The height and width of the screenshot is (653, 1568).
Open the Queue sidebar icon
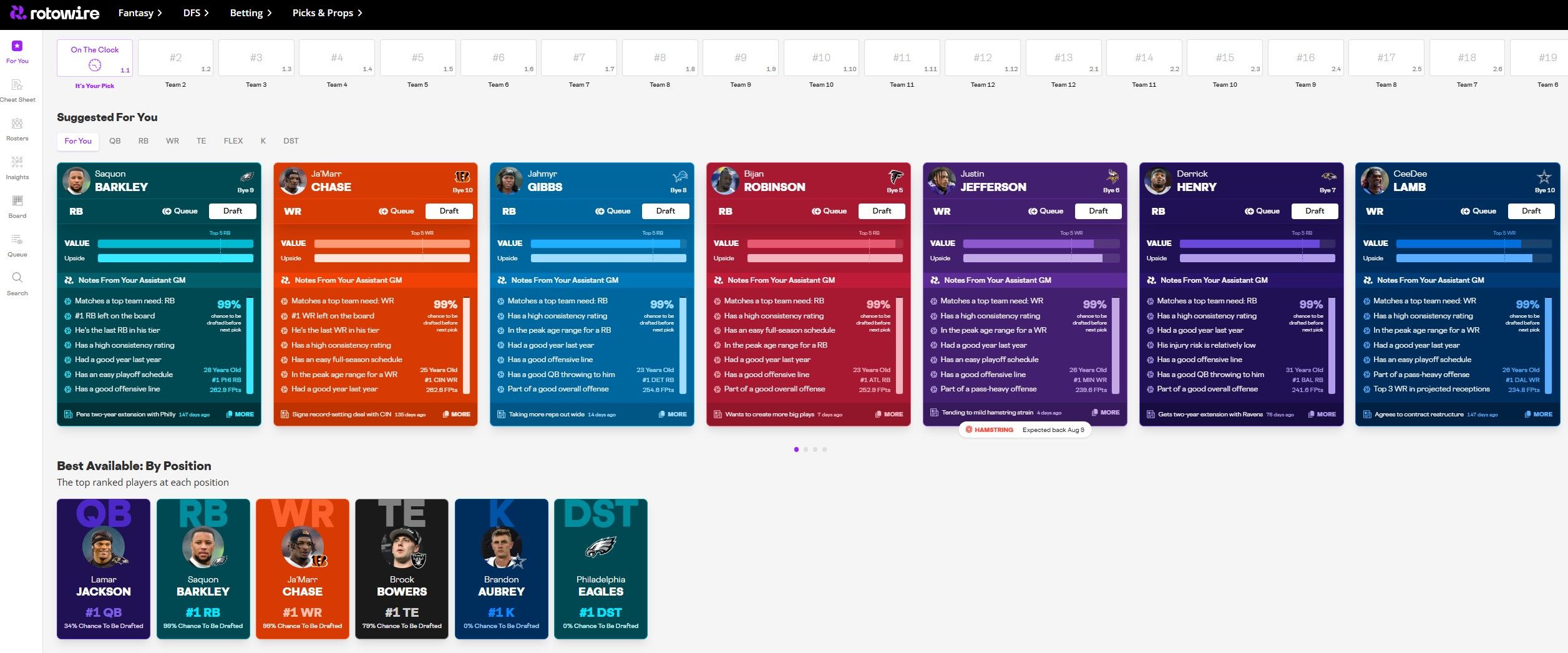pyautogui.click(x=17, y=239)
